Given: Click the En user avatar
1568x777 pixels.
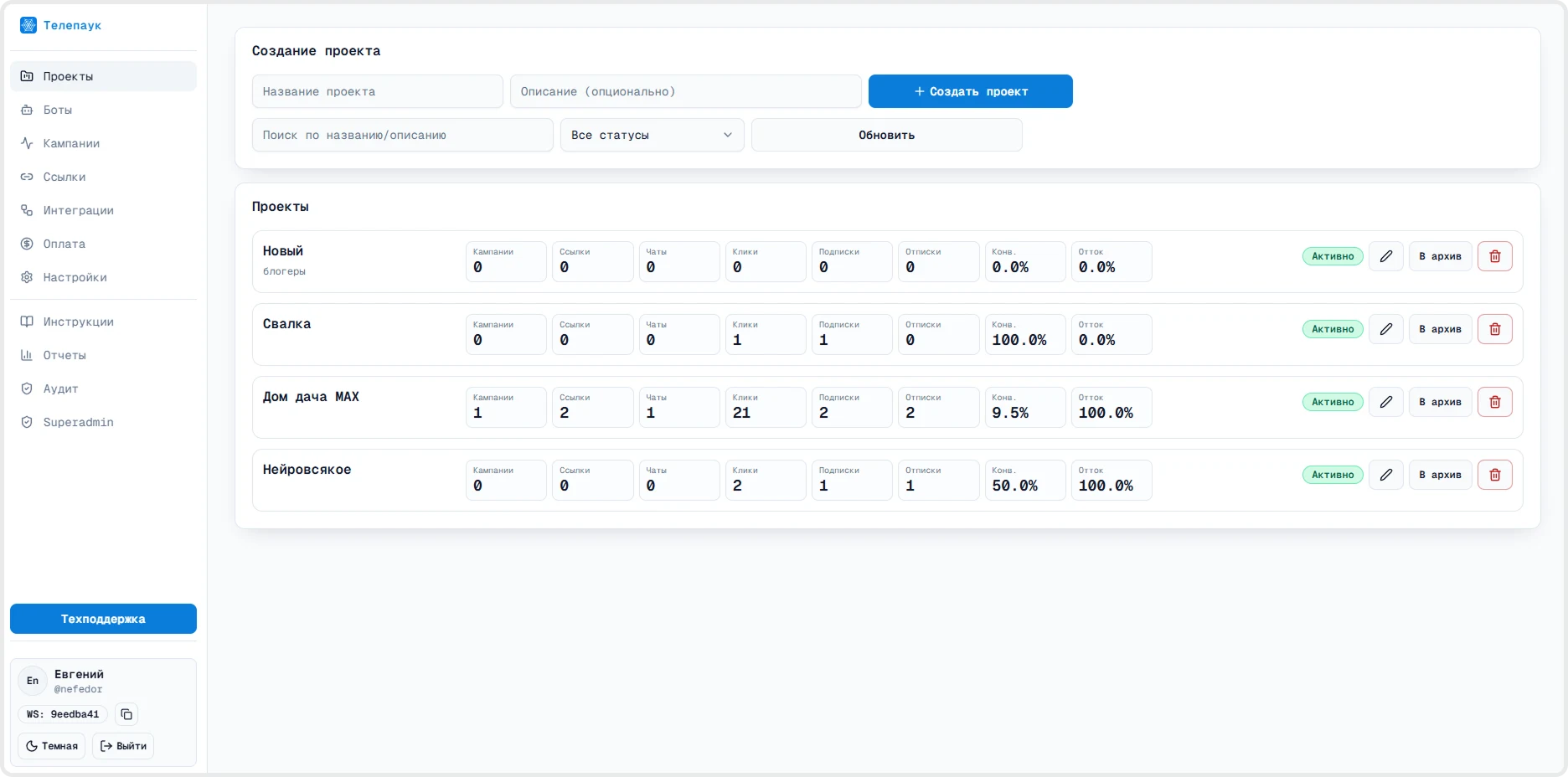Looking at the screenshot, I should (33, 681).
